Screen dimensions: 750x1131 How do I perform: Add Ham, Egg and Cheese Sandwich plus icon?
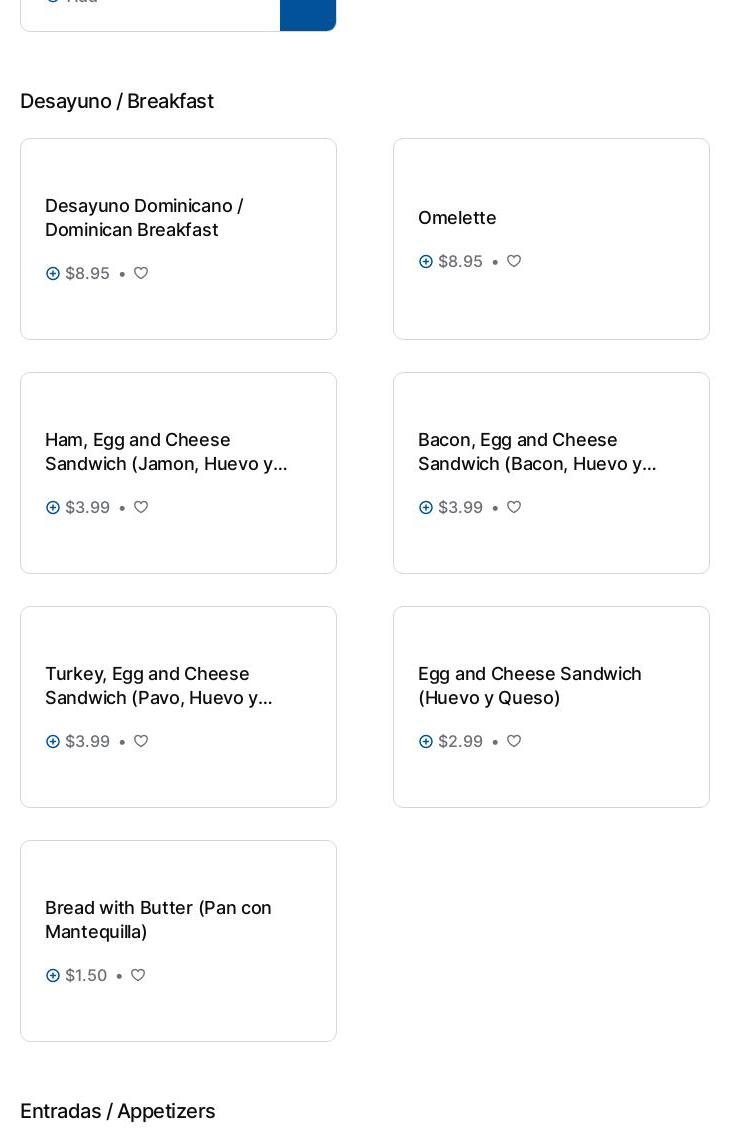(53, 507)
